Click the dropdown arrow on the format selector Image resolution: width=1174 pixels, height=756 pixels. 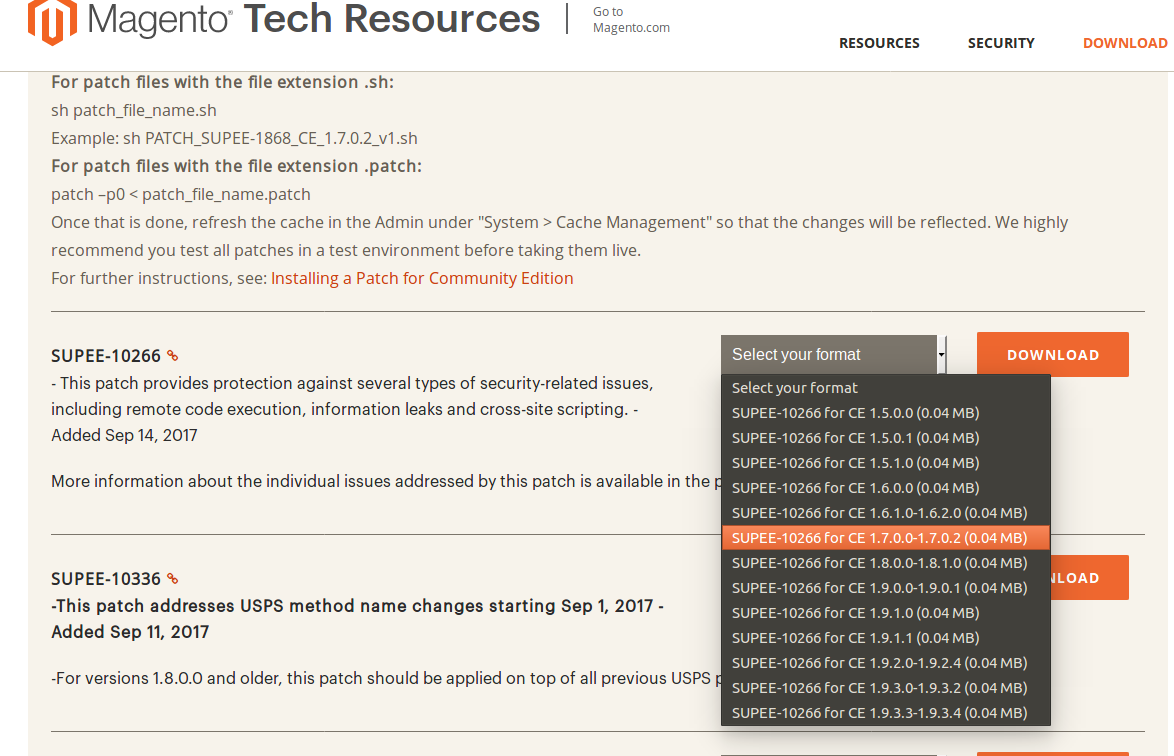940,354
